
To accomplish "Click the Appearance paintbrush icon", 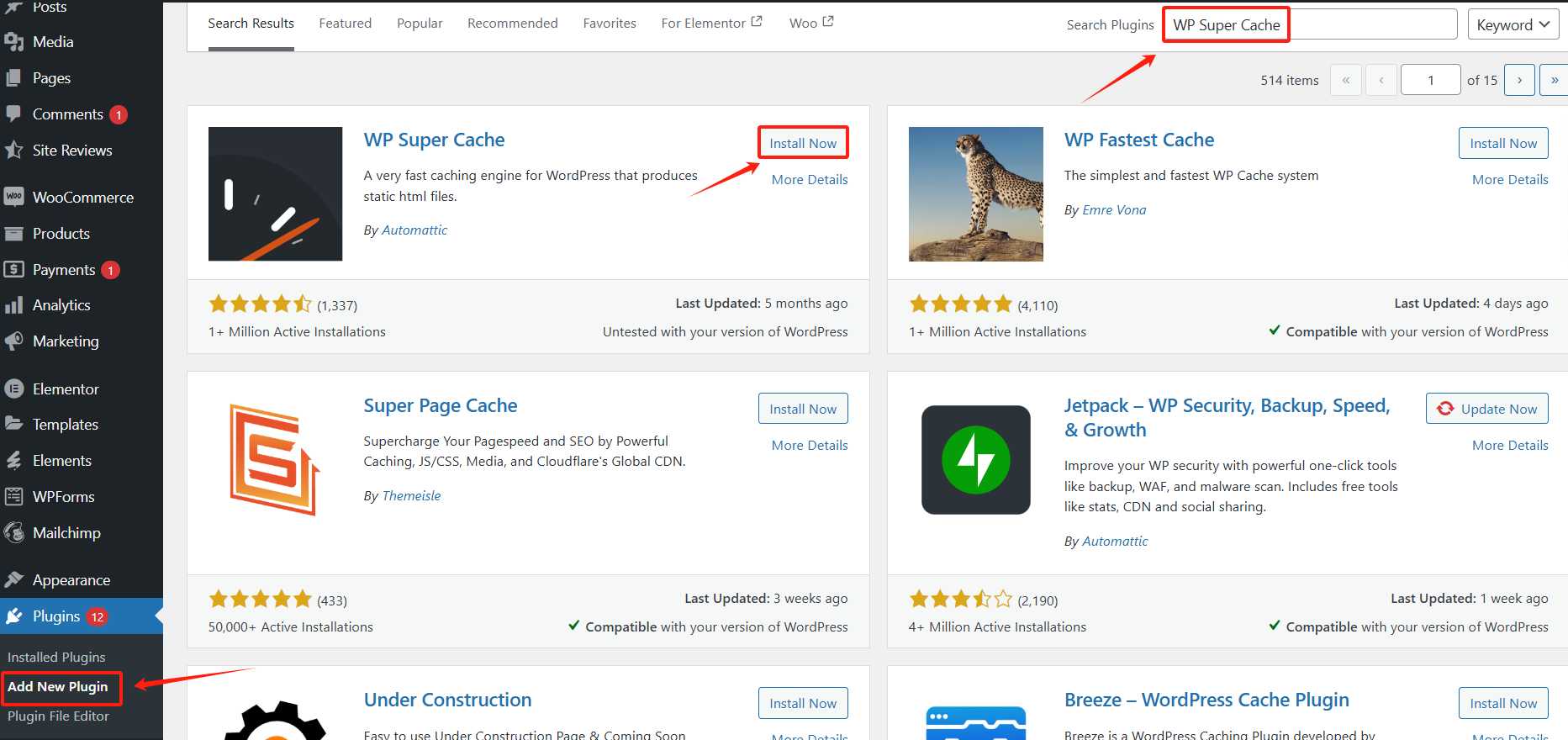I will coord(13,579).
